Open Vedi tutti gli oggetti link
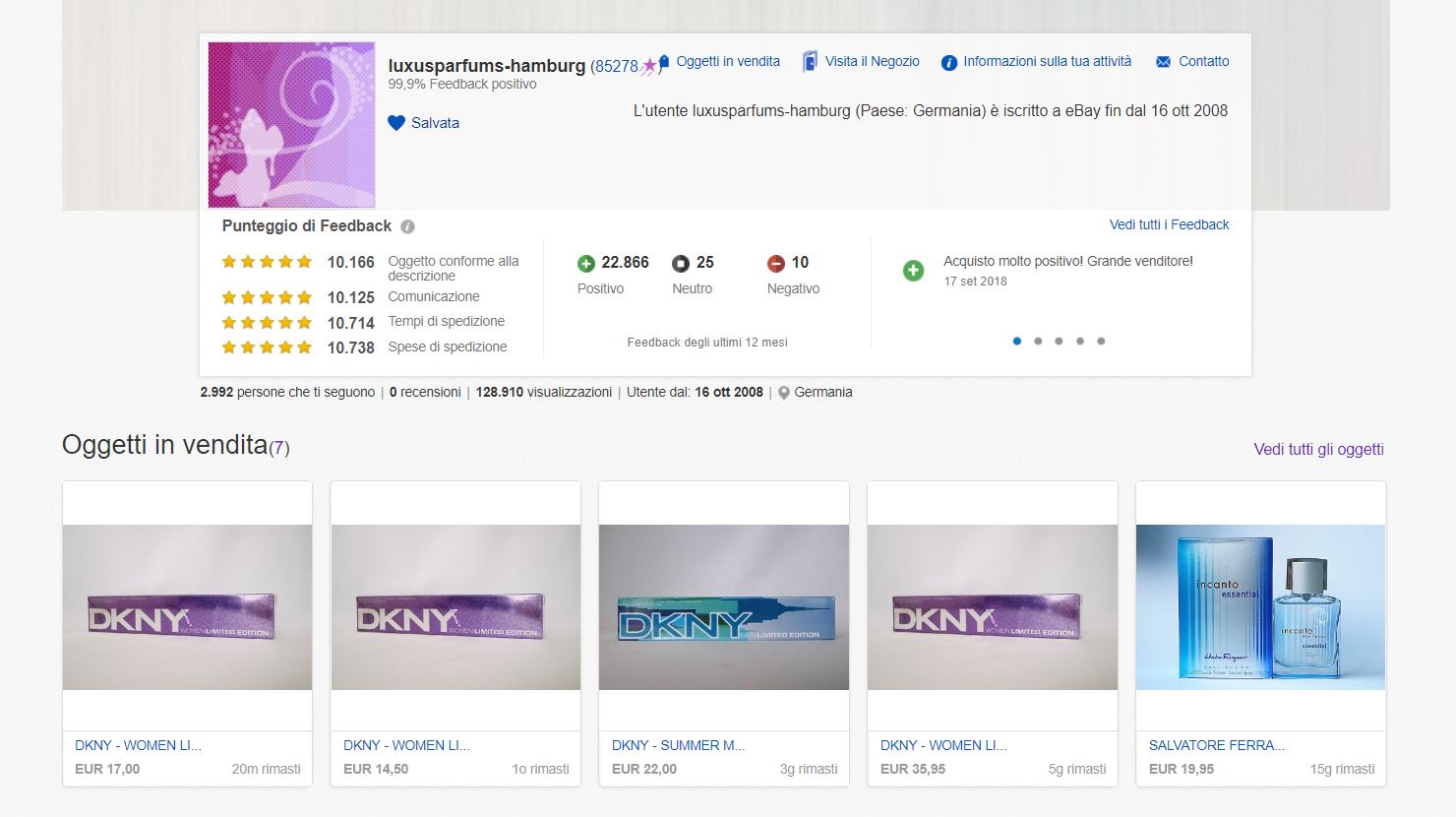Viewport: 1456px width, 817px height. (x=1318, y=449)
